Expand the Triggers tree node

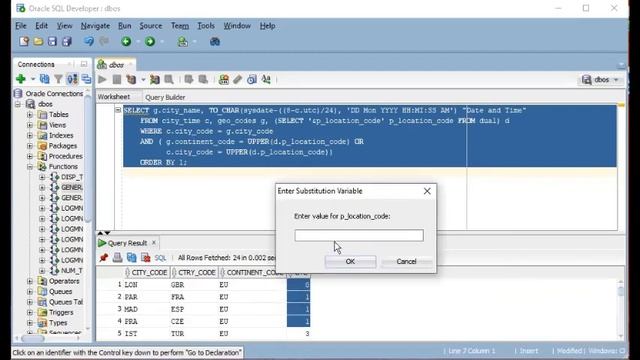pos(30,312)
